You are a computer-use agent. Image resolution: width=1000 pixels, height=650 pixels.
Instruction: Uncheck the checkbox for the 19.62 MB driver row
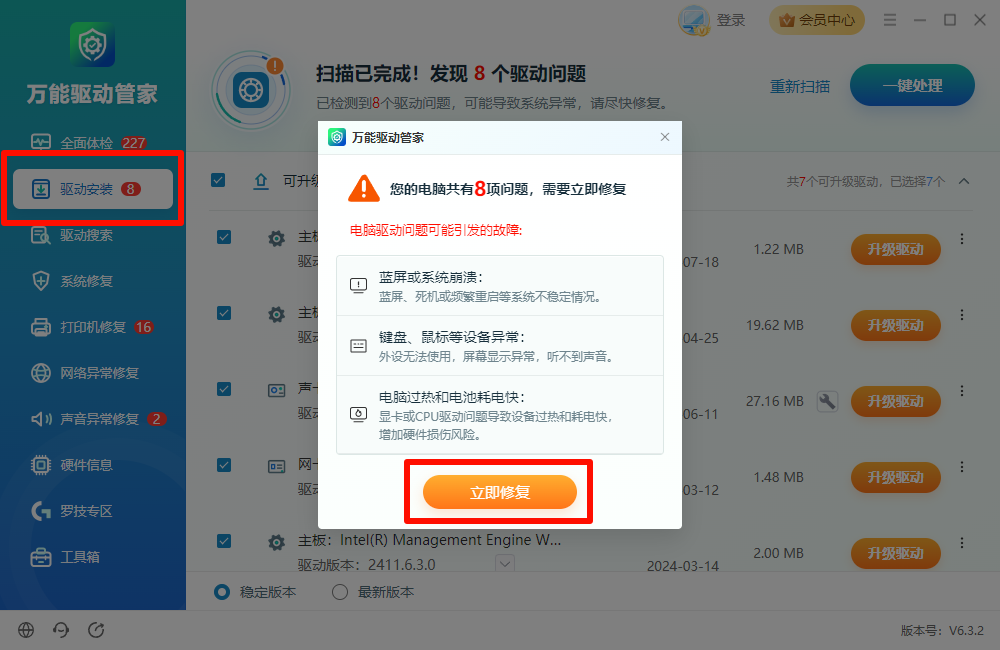tap(224, 313)
